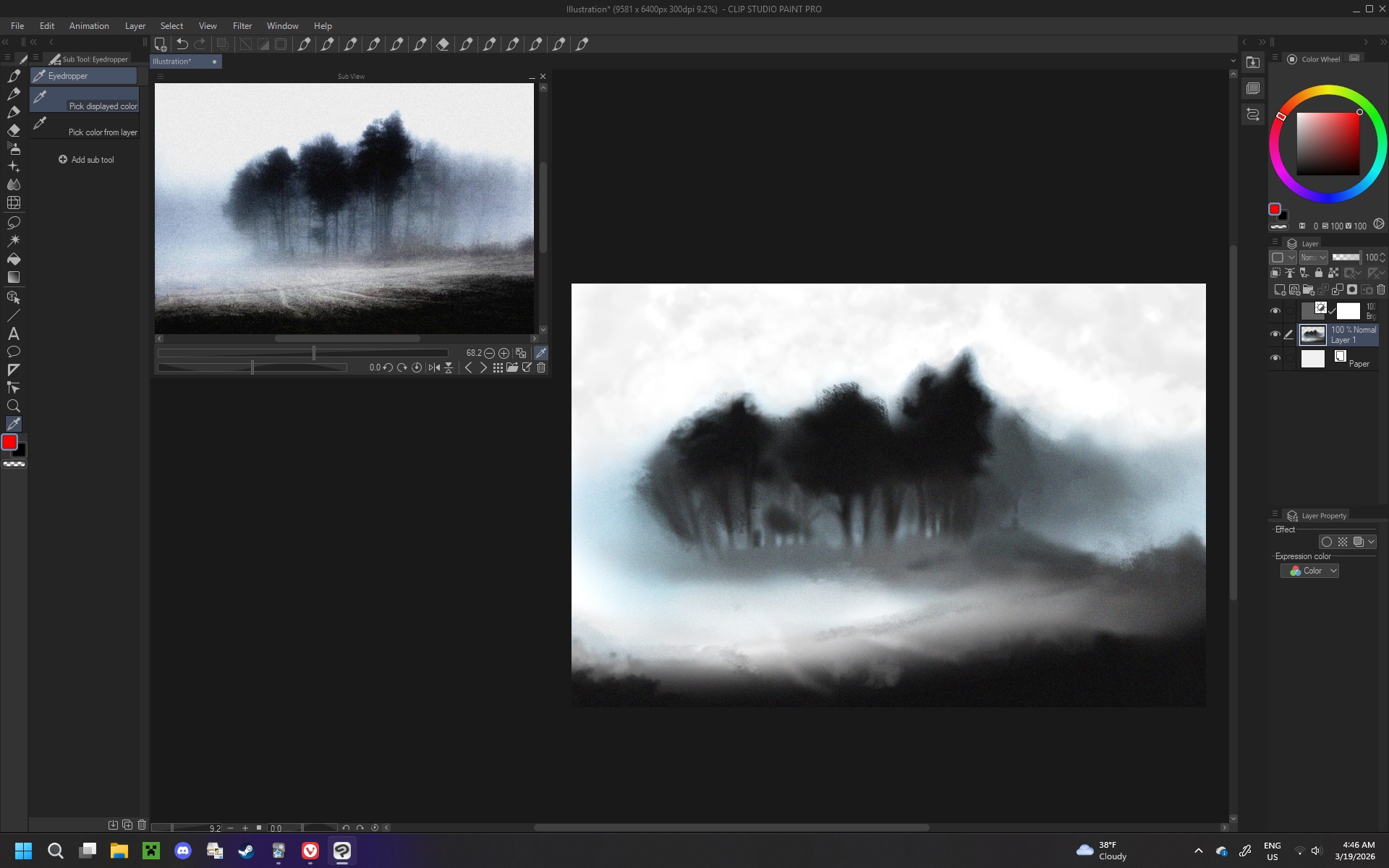Expand the layer palette color dropdown
Image resolution: width=1389 pixels, height=868 pixels.
(1284, 258)
